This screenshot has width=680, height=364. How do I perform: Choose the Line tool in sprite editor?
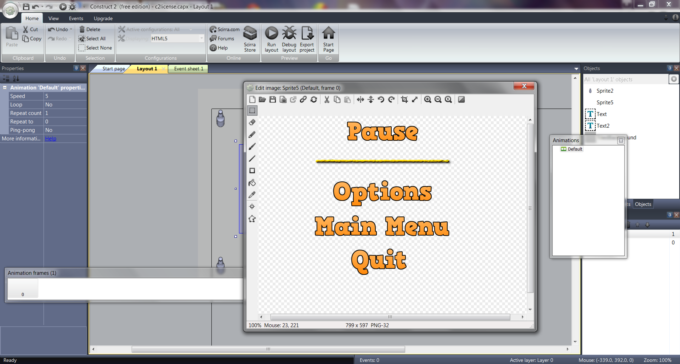(x=252, y=159)
